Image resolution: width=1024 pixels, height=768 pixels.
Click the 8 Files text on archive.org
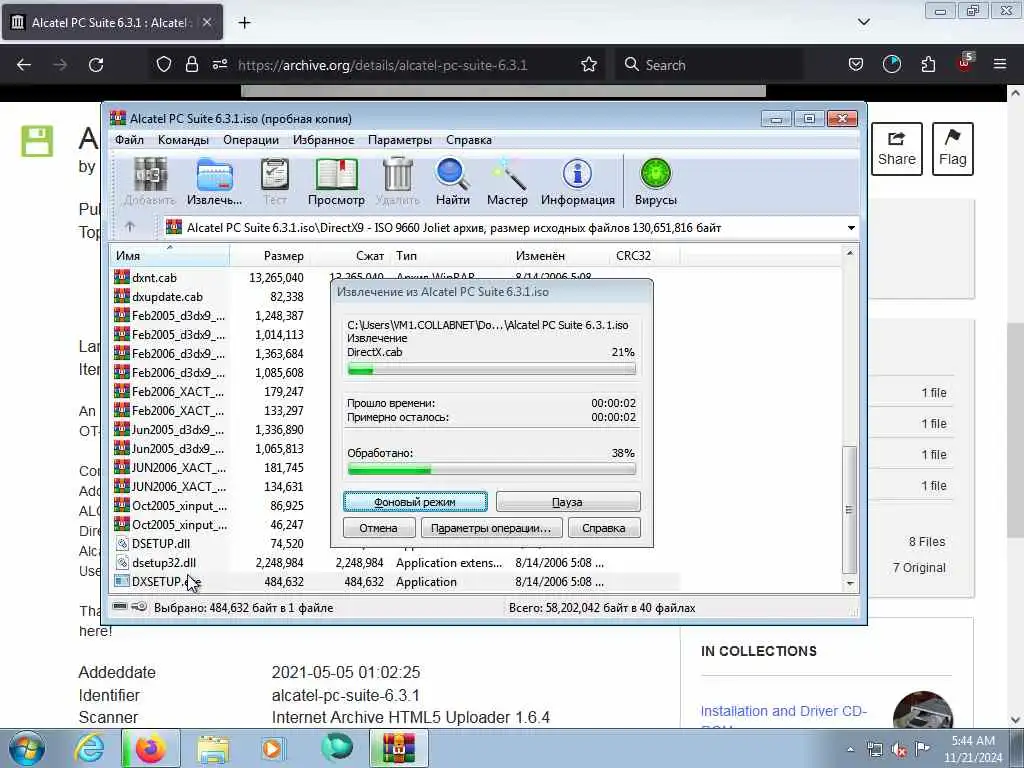pos(927,542)
